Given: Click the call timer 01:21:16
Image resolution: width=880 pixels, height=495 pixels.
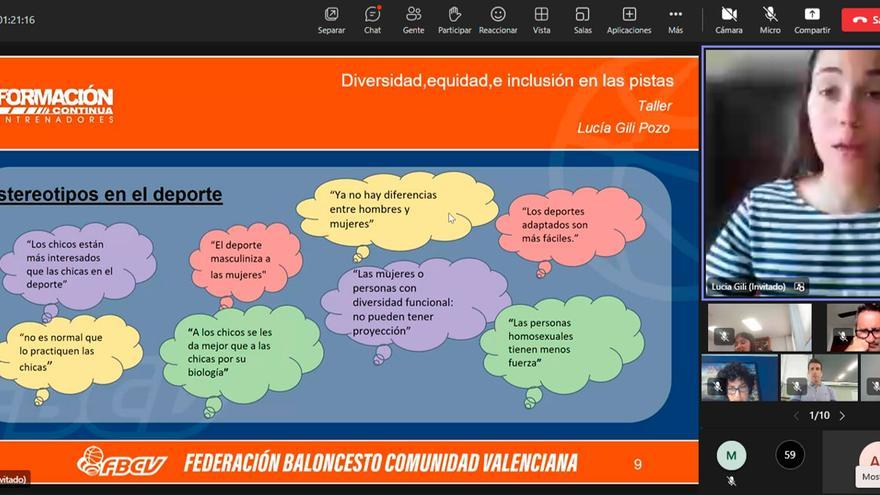Looking at the screenshot, I should pyautogui.click(x=17, y=20).
